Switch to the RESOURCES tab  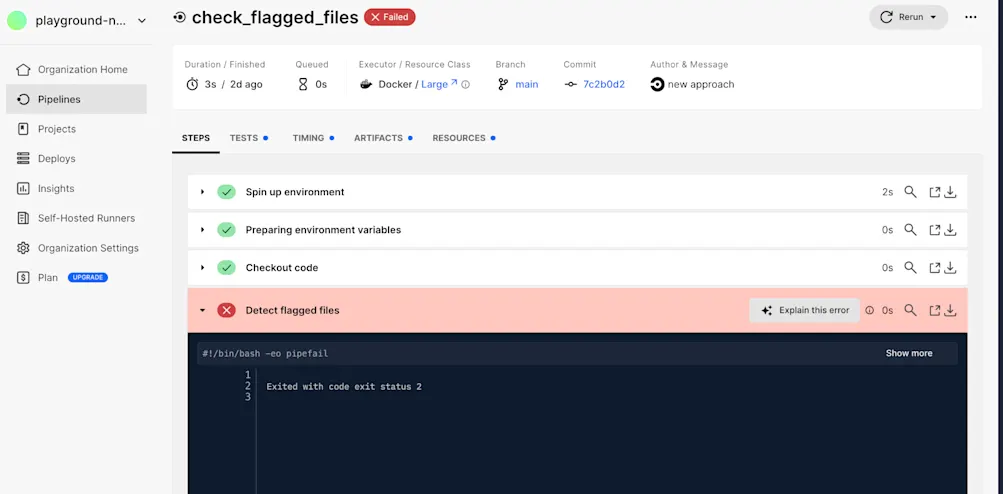tap(464, 138)
